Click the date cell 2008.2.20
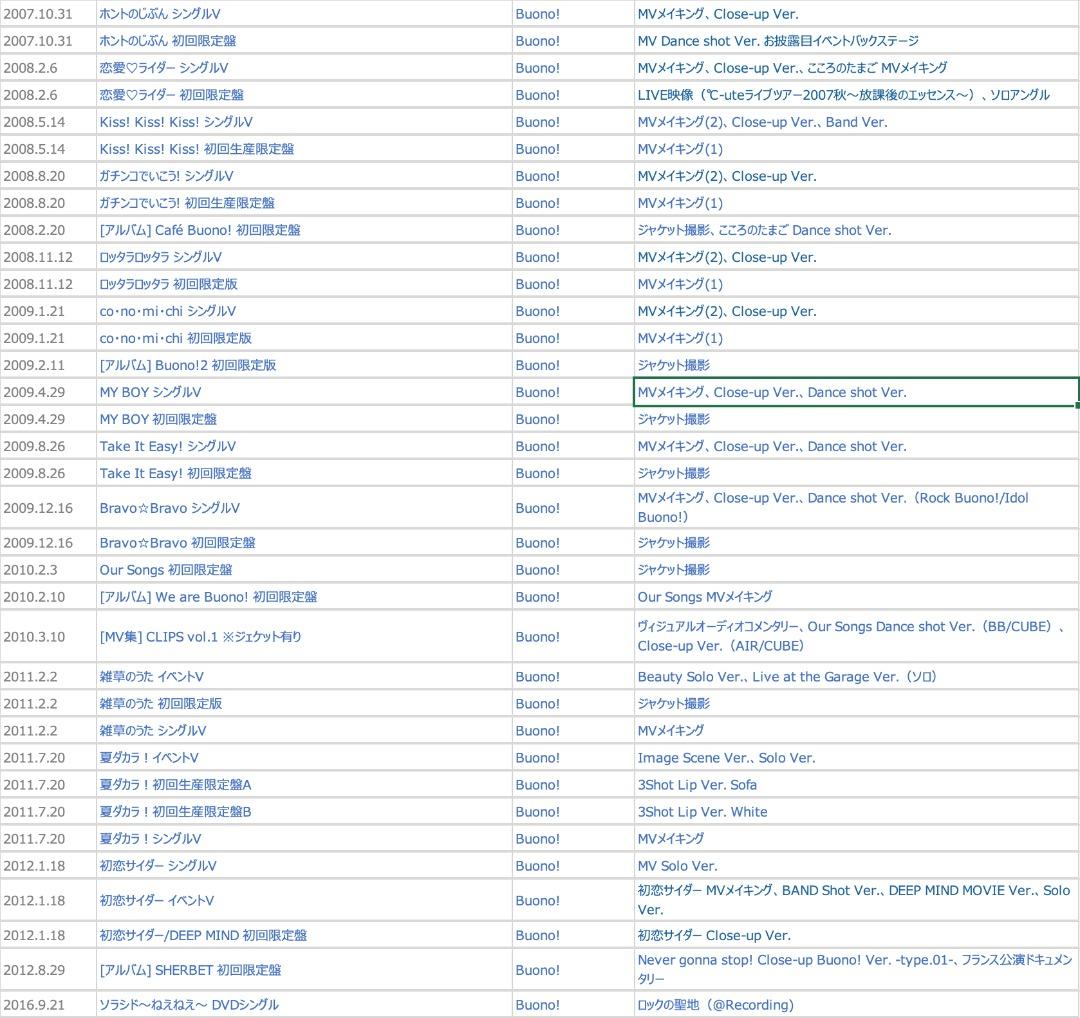 [48, 230]
